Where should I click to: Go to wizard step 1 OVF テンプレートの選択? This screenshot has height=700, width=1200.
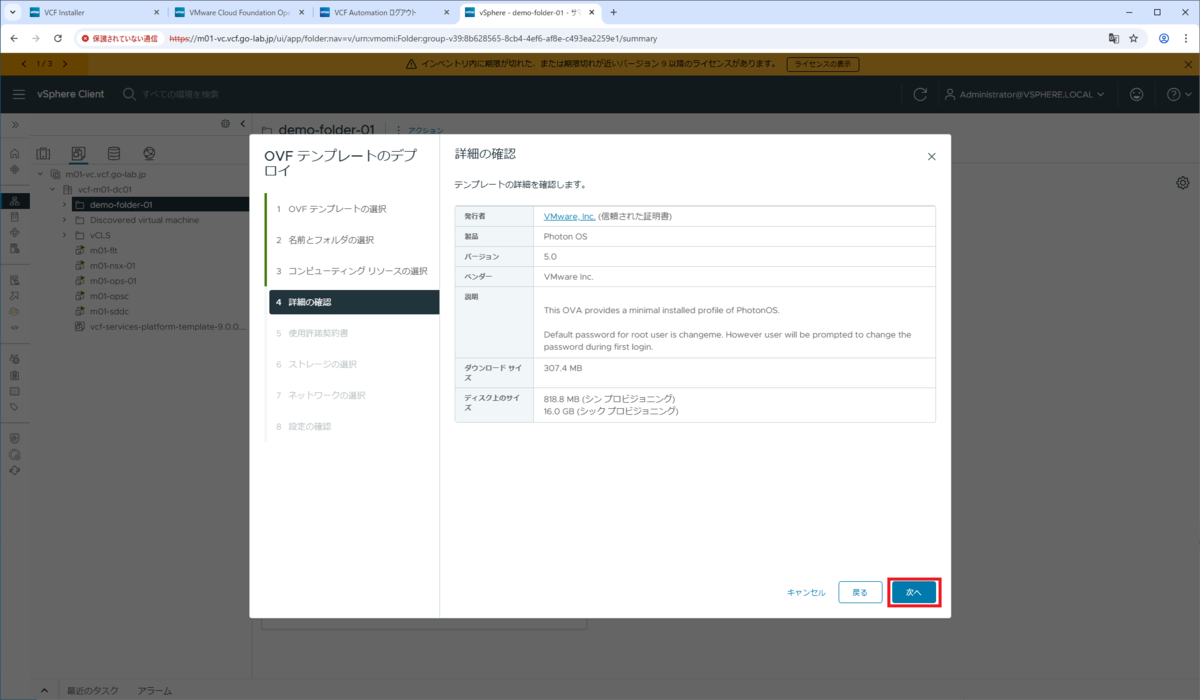click(331, 209)
